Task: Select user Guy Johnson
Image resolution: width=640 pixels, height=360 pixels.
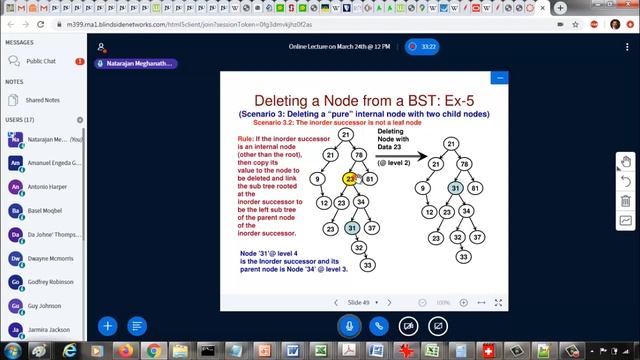Action: pos(44,306)
